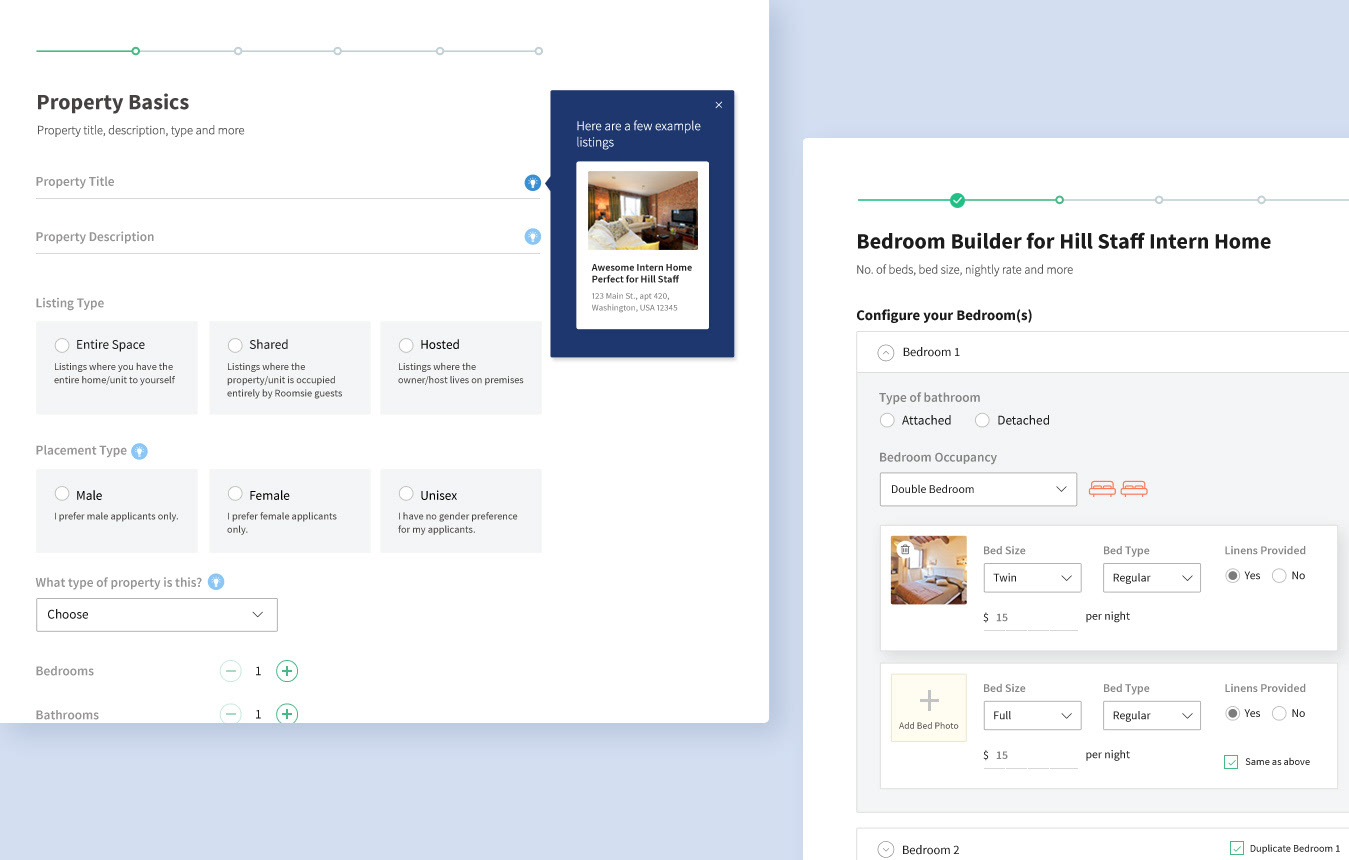Go to third step in Property Basics progress

[338, 51]
